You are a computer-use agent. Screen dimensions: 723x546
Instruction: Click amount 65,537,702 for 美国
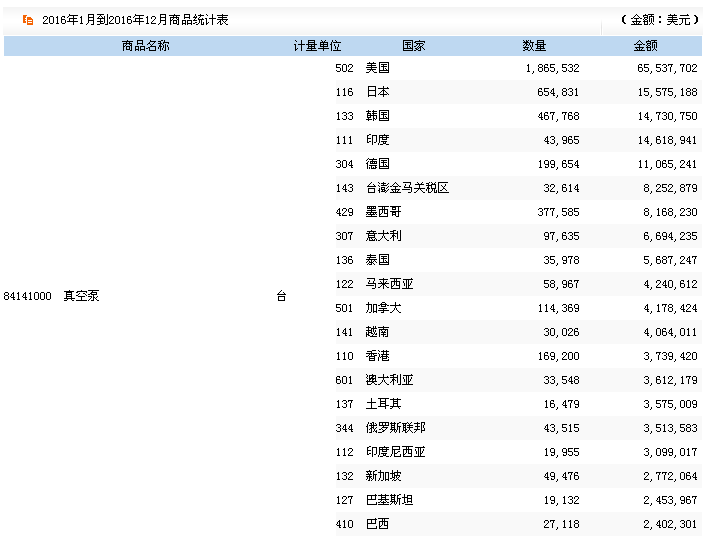667,68
